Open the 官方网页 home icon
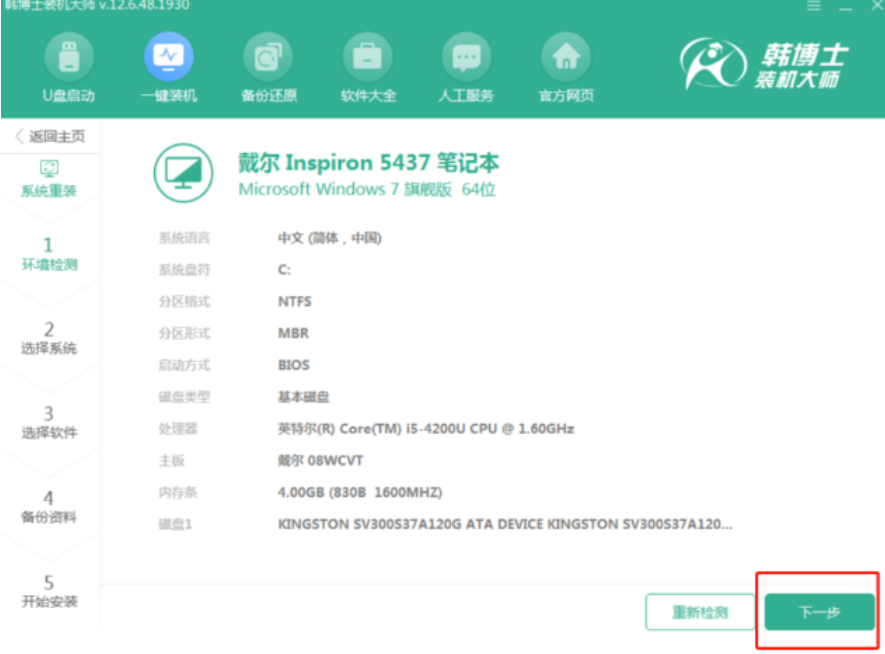The image size is (885, 654). tap(566, 57)
